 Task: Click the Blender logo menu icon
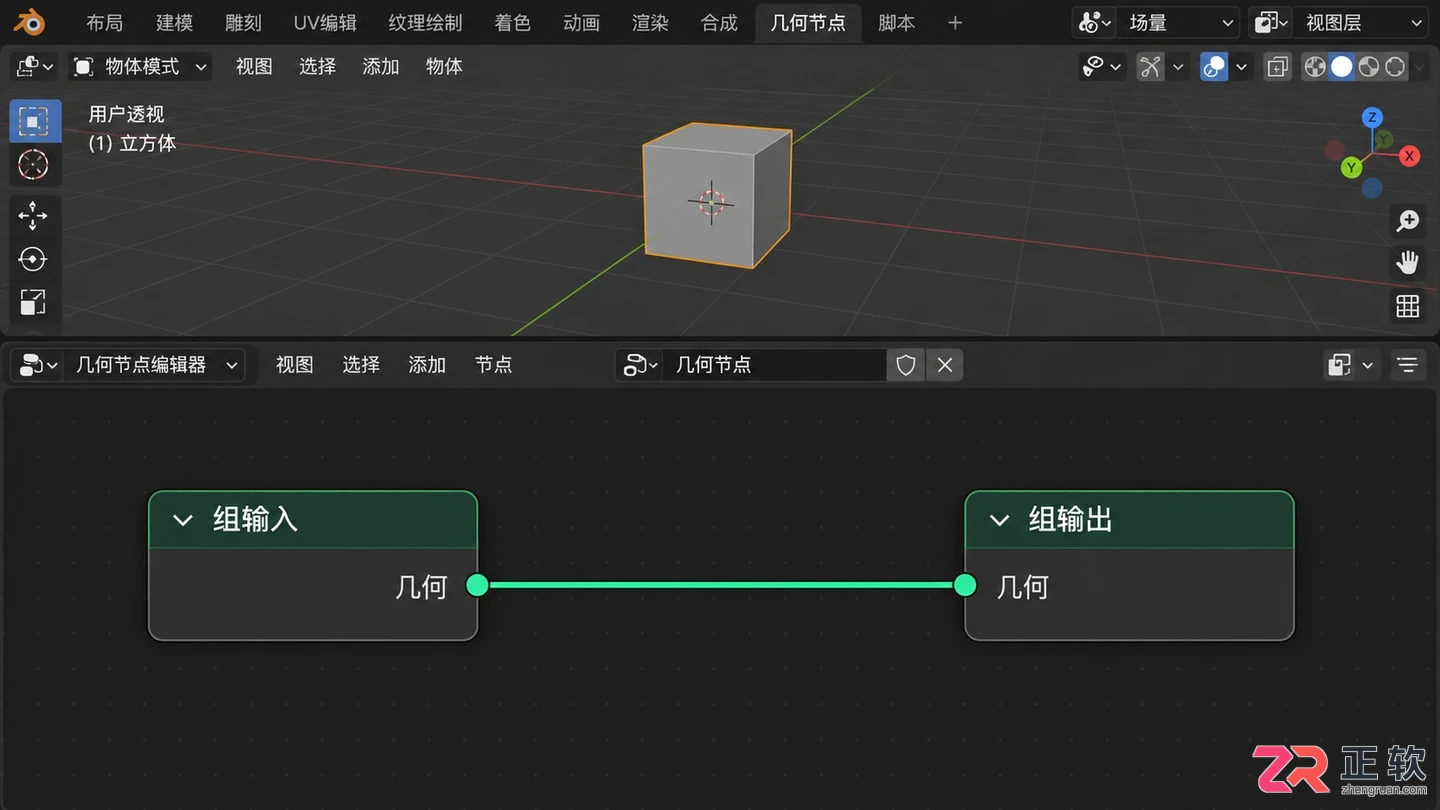click(31, 22)
